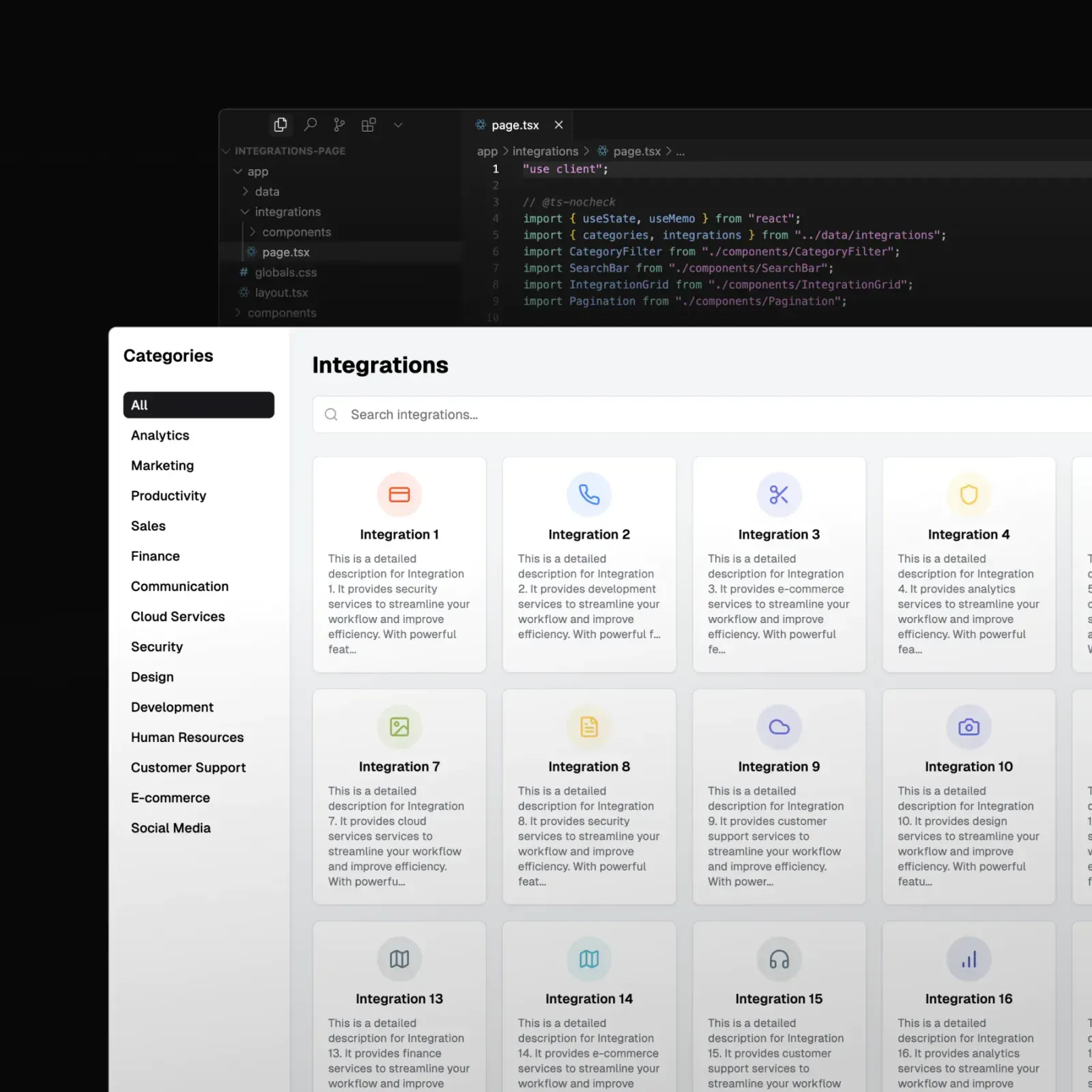Click the shield icon on Integration 4
The height and width of the screenshot is (1092, 1092).
968,494
